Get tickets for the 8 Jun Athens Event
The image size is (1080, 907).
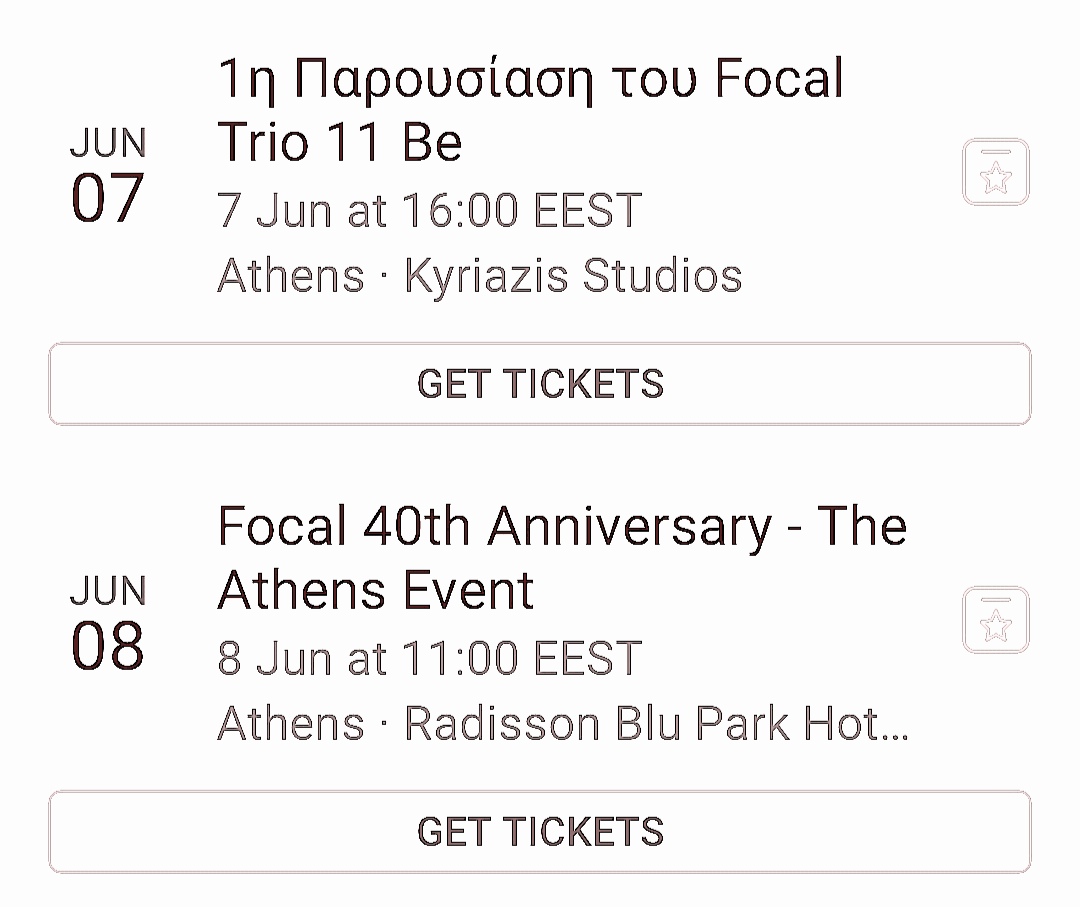coord(540,832)
